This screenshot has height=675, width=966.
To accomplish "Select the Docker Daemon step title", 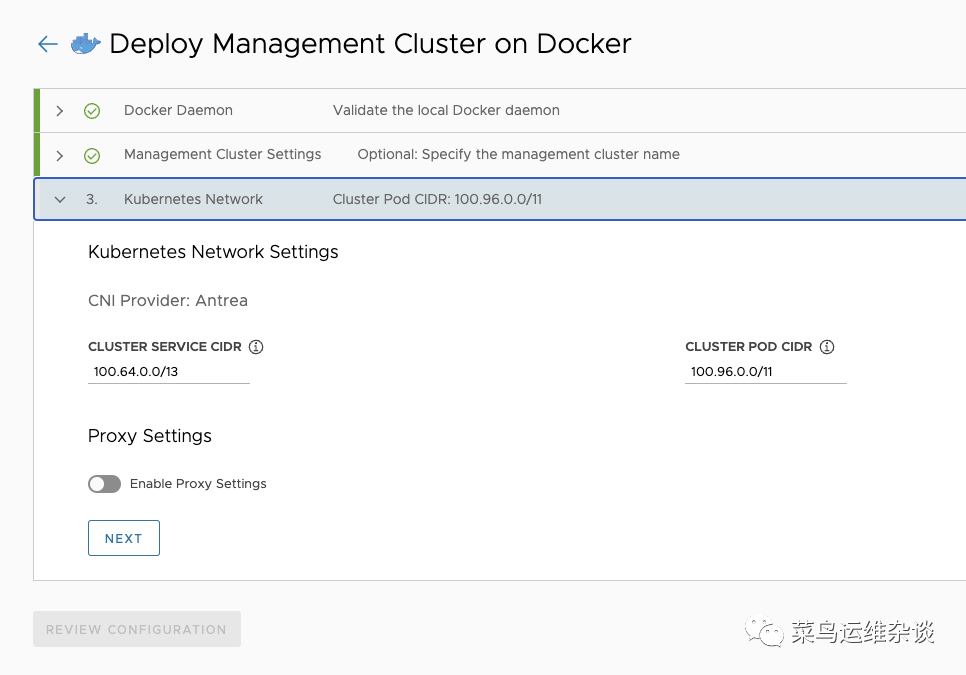I will coord(178,111).
